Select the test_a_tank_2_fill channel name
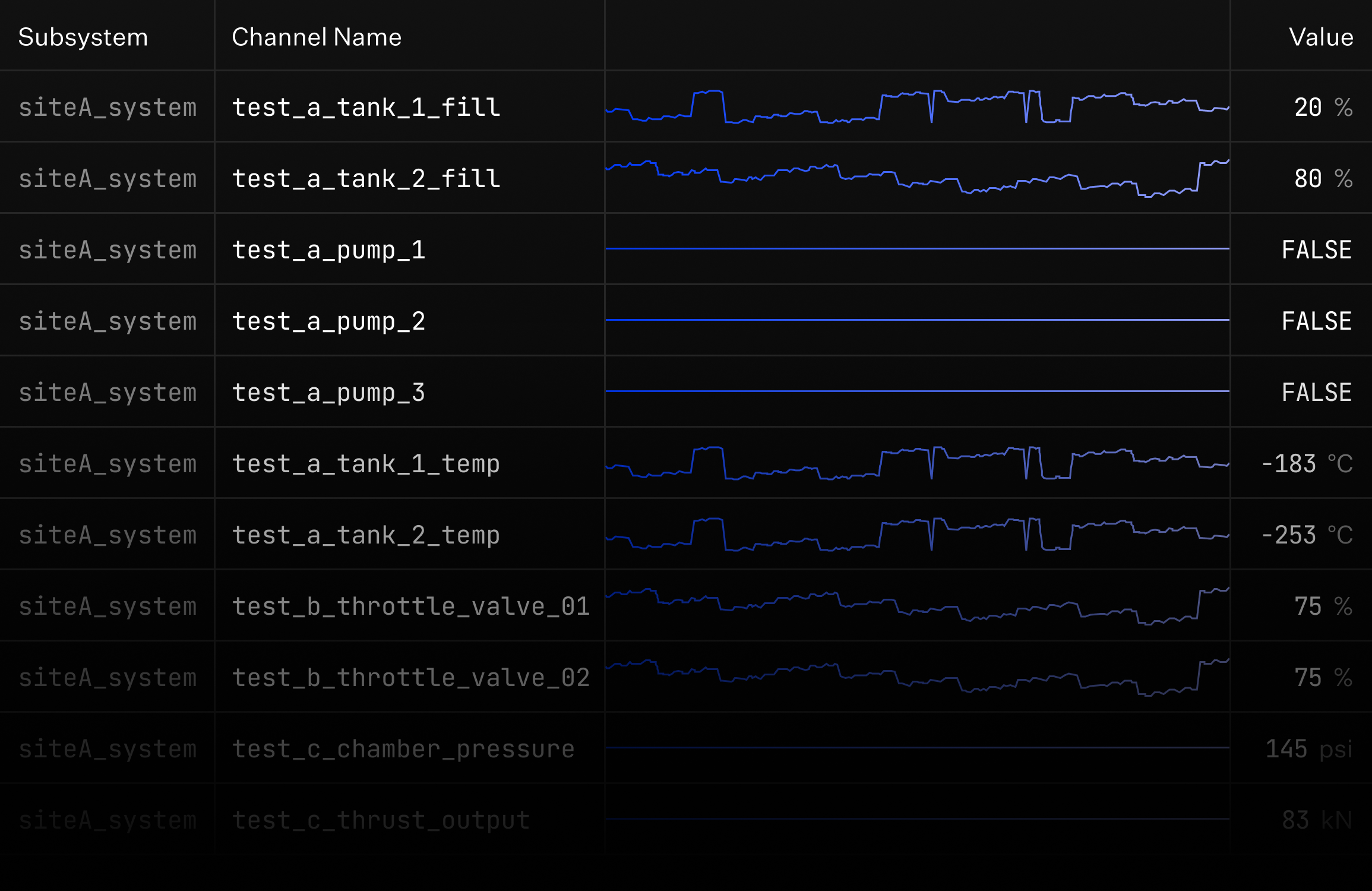The height and width of the screenshot is (891, 1372). (x=366, y=179)
